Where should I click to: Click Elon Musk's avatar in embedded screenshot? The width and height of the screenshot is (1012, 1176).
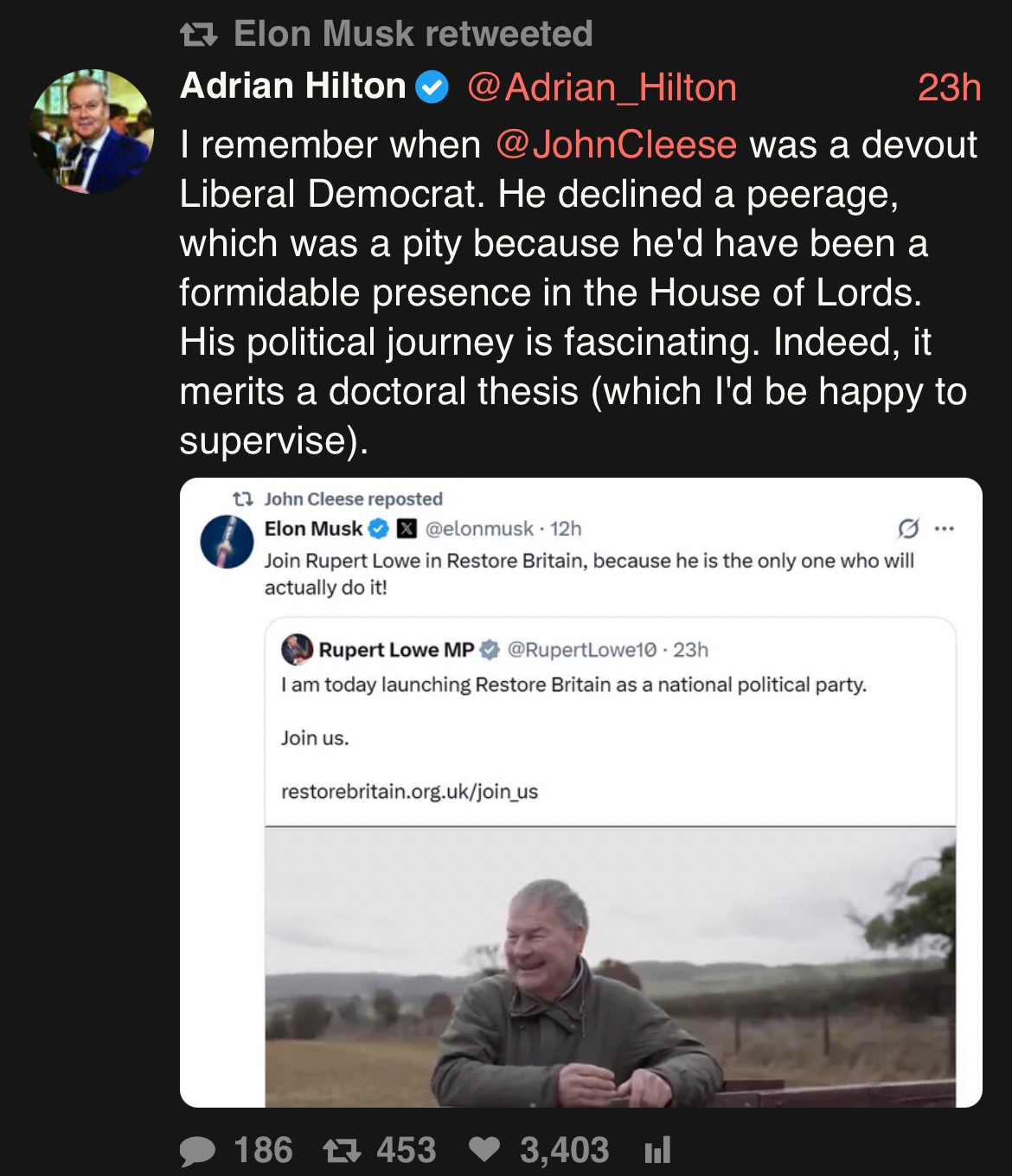[227, 542]
